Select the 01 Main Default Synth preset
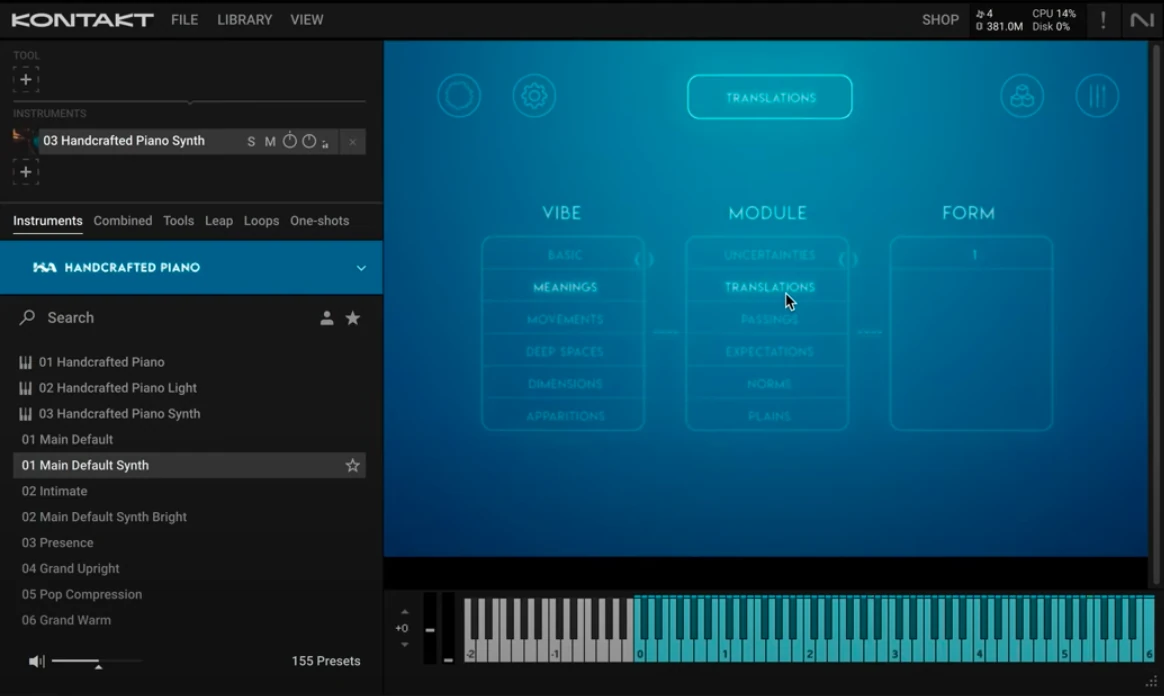 click(x=189, y=465)
